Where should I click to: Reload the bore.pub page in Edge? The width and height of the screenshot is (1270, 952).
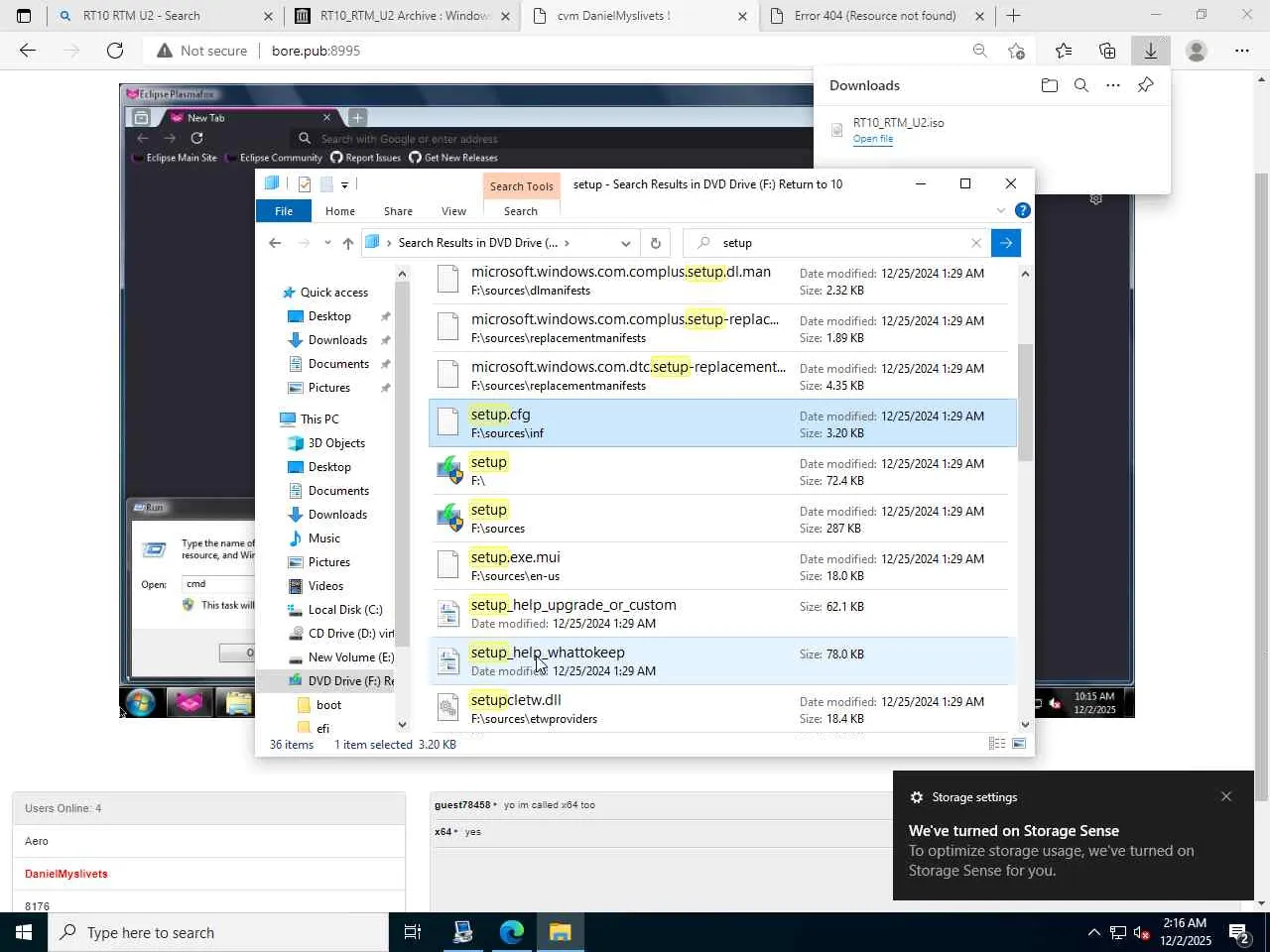coord(115,51)
